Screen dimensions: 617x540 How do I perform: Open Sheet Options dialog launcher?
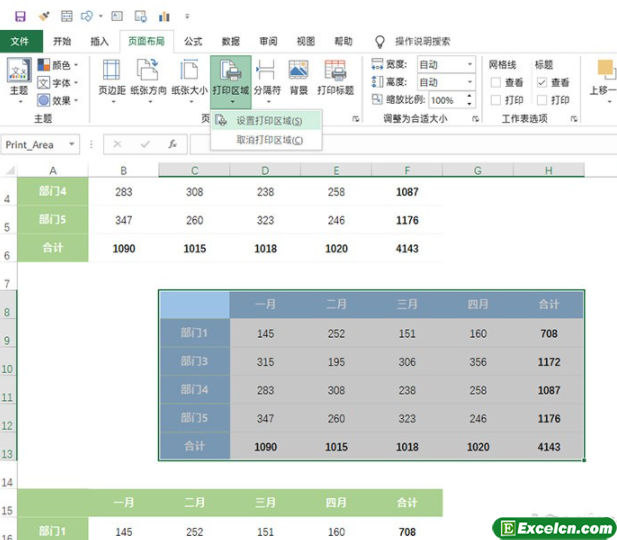click(574, 119)
